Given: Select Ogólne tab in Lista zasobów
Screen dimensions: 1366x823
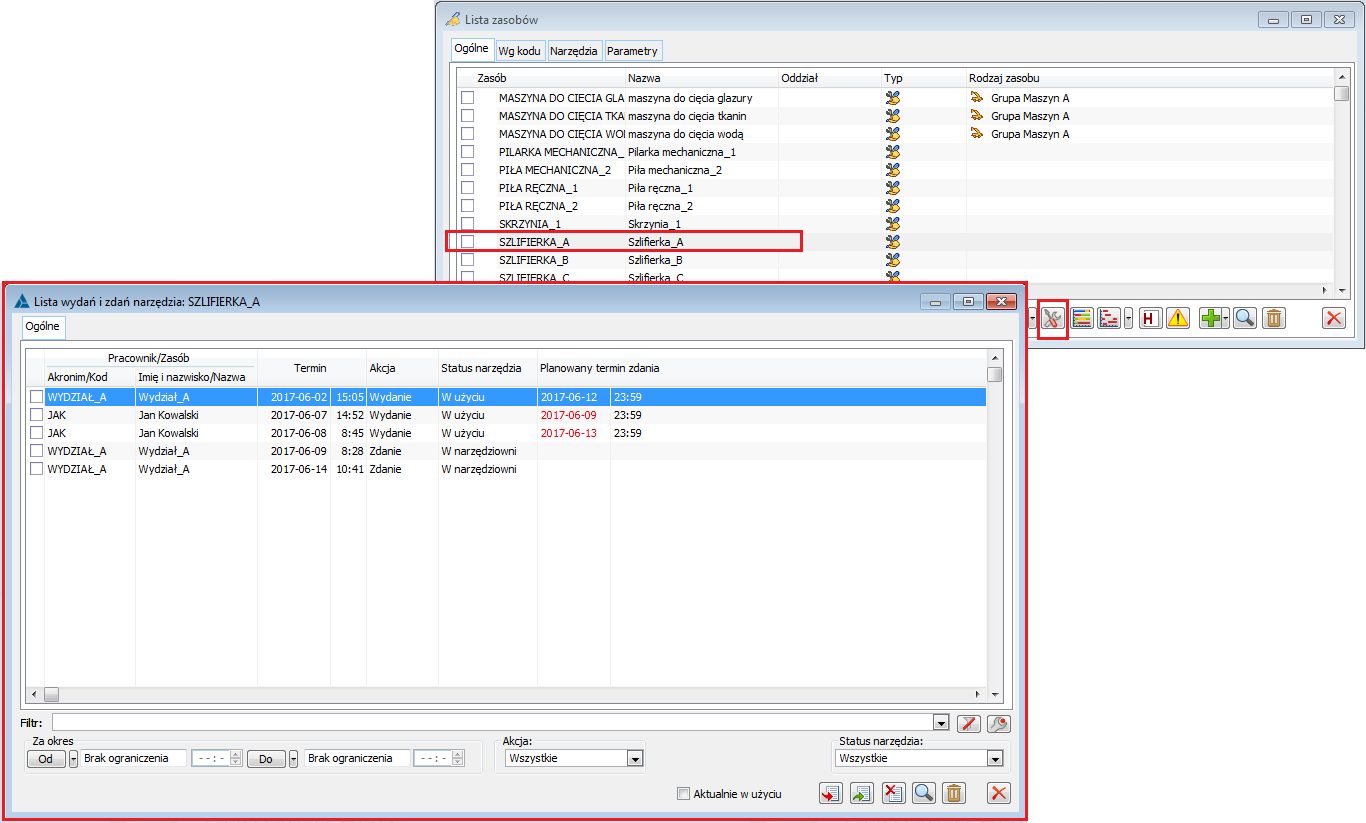Looking at the screenshot, I should [471, 49].
